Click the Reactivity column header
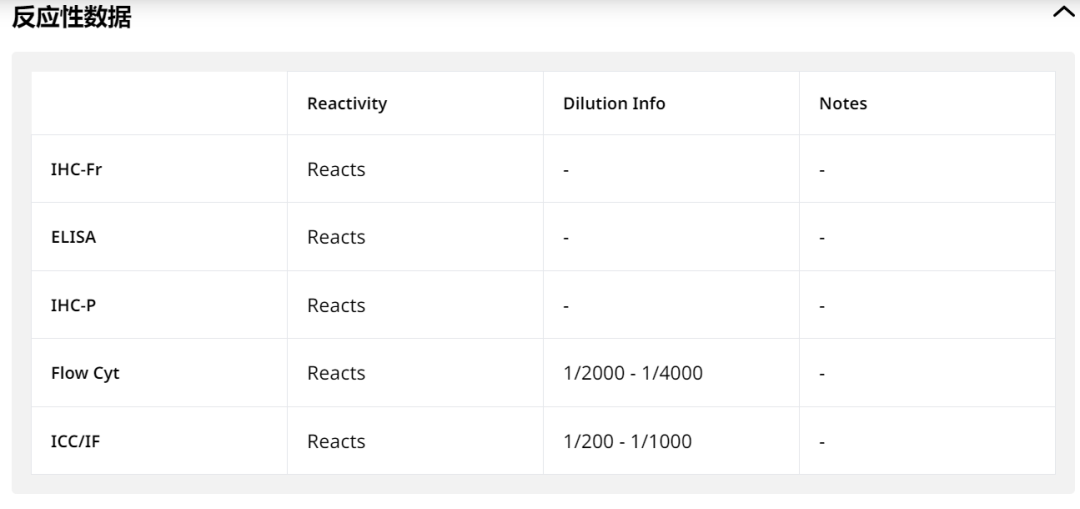The width and height of the screenshot is (1080, 509). pyautogui.click(x=346, y=103)
